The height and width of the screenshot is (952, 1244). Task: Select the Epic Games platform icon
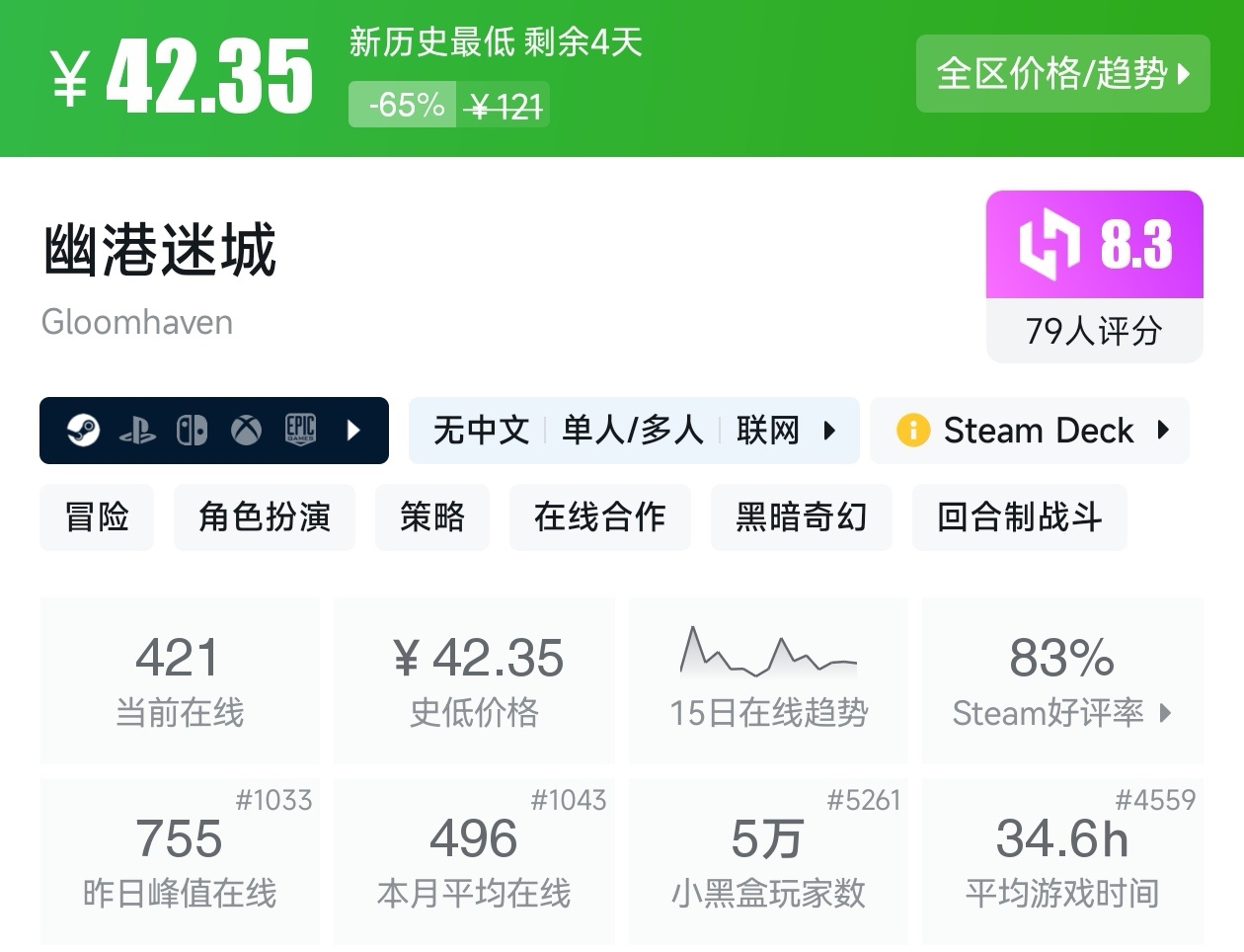pyautogui.click(x=298, y=431)
